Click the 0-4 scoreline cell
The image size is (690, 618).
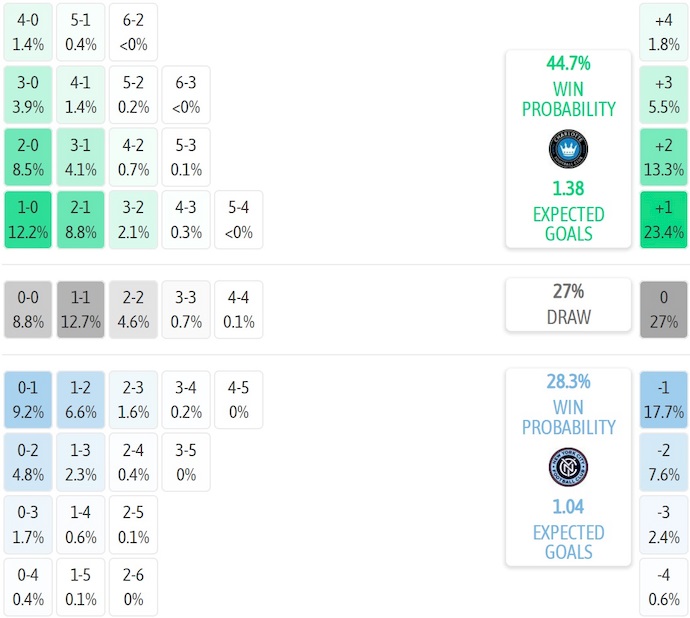tap(28, 587)
